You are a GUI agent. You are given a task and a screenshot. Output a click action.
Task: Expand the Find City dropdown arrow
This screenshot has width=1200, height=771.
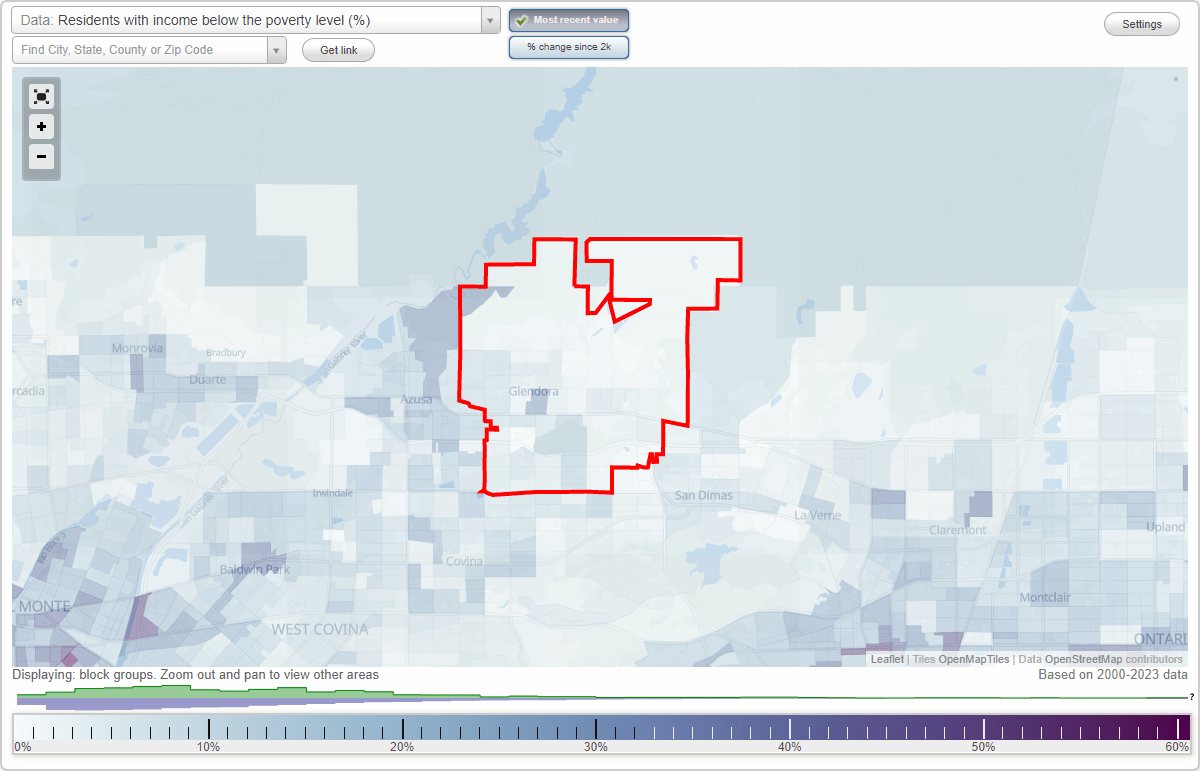(x=277, y=49)
